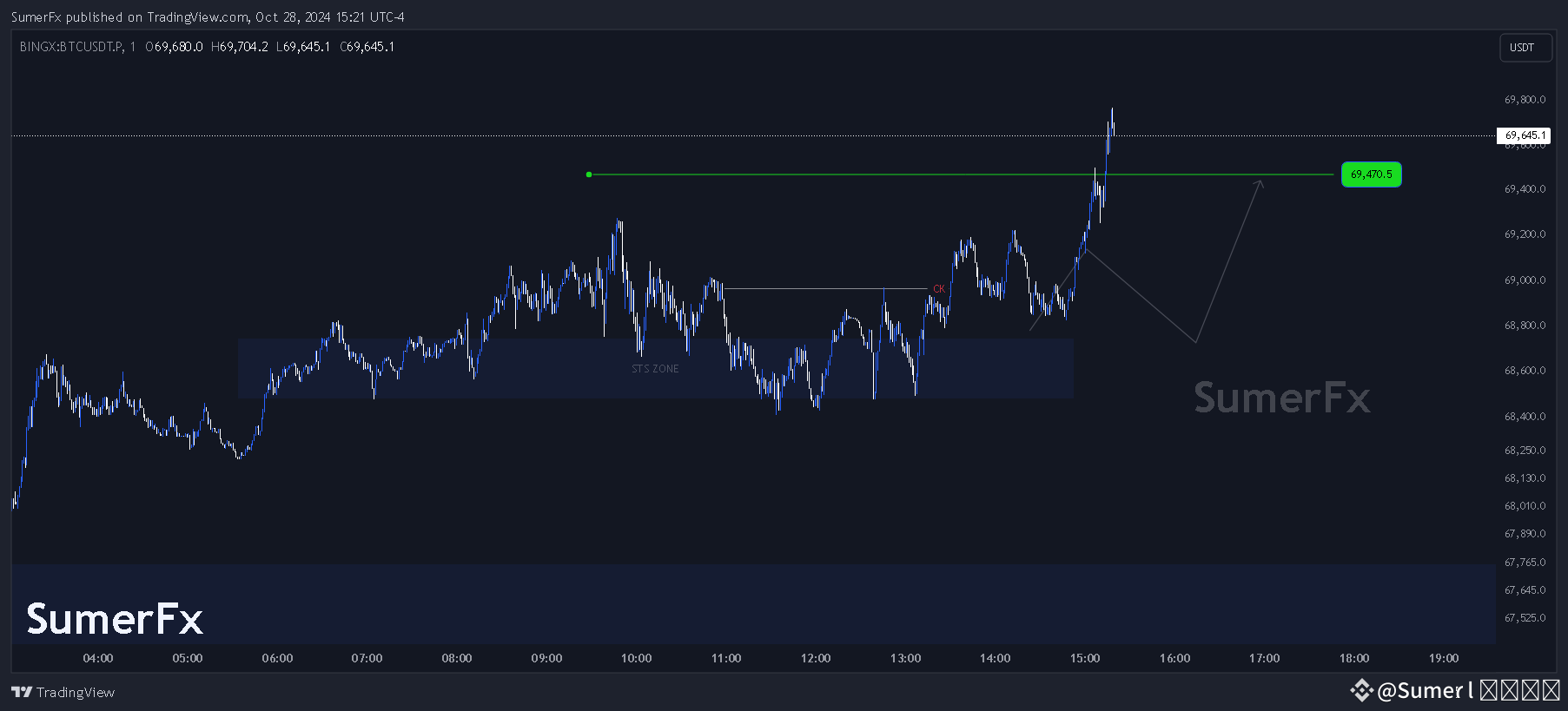This screenshot has width=1568, height=711.
Task: Click the 19:00 time axis label
Action: [x=1444, y=658]
